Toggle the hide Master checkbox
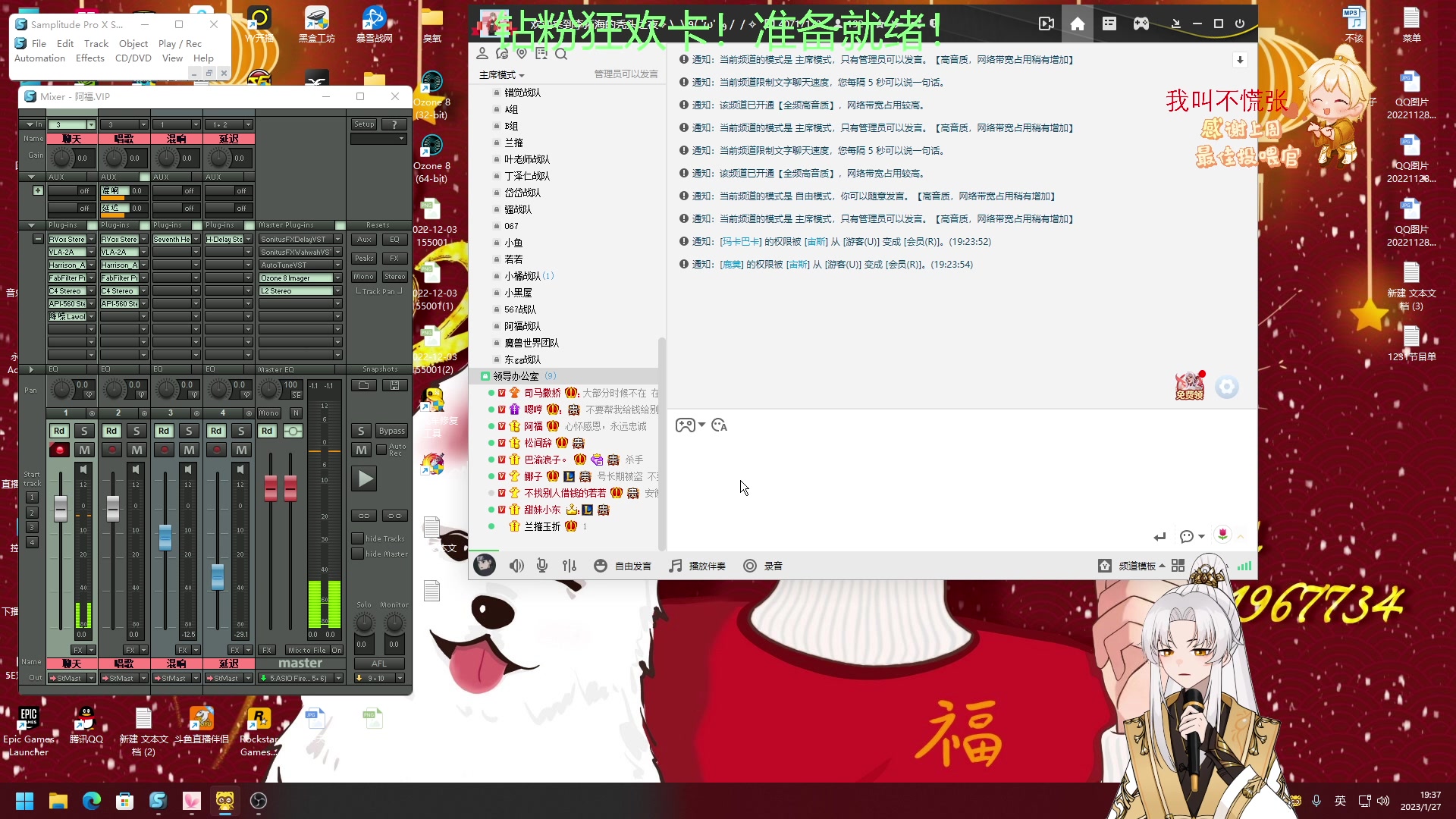 (357, 554)
